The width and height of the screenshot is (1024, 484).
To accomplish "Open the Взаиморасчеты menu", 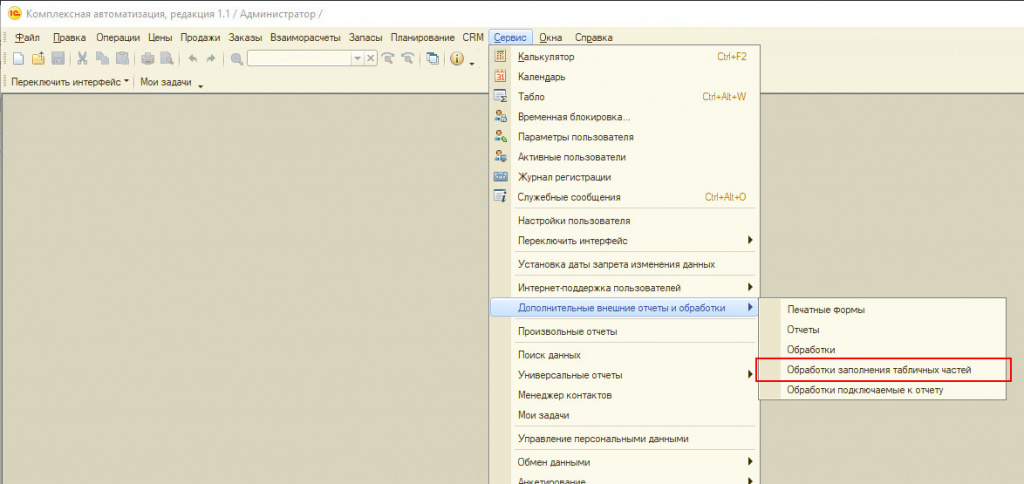I will (x=306, y=38).
